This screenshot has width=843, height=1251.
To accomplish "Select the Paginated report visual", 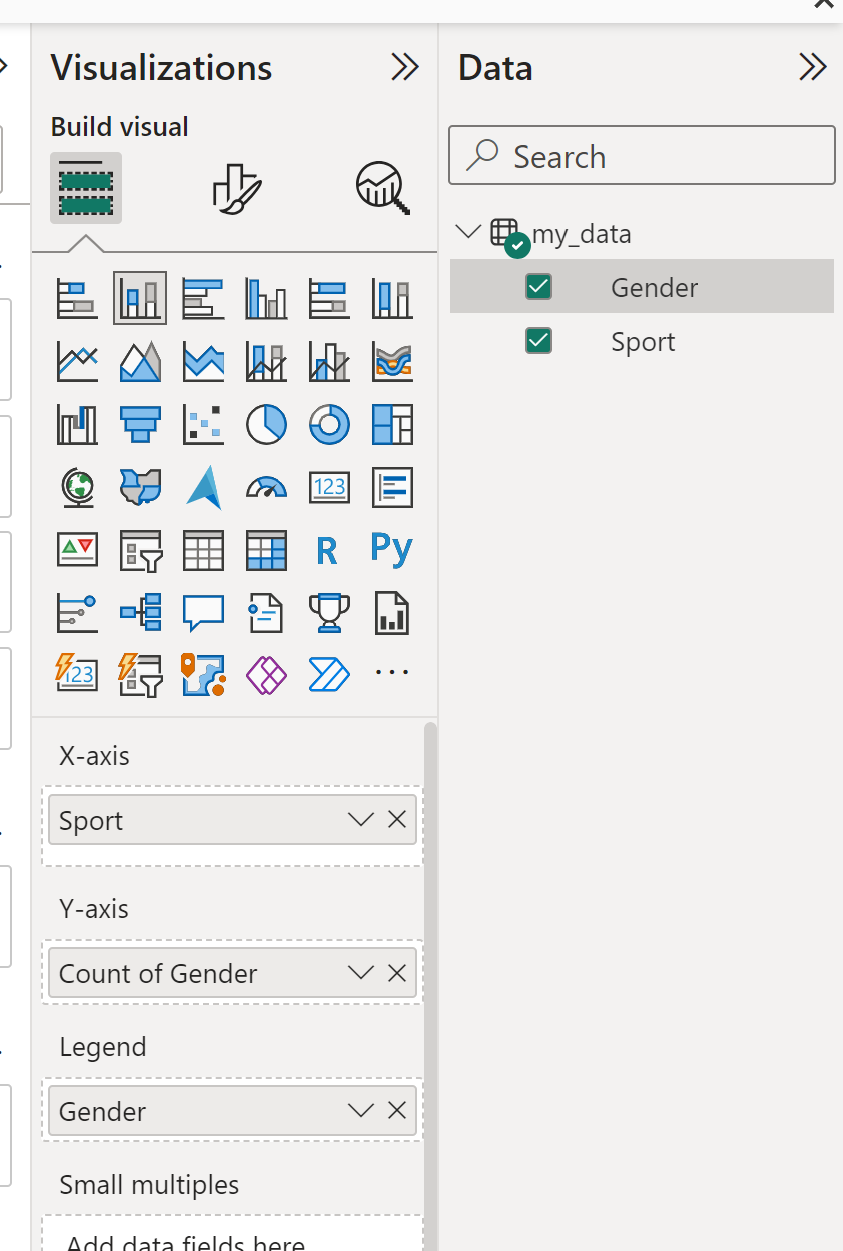I will (x=392, y=612).
